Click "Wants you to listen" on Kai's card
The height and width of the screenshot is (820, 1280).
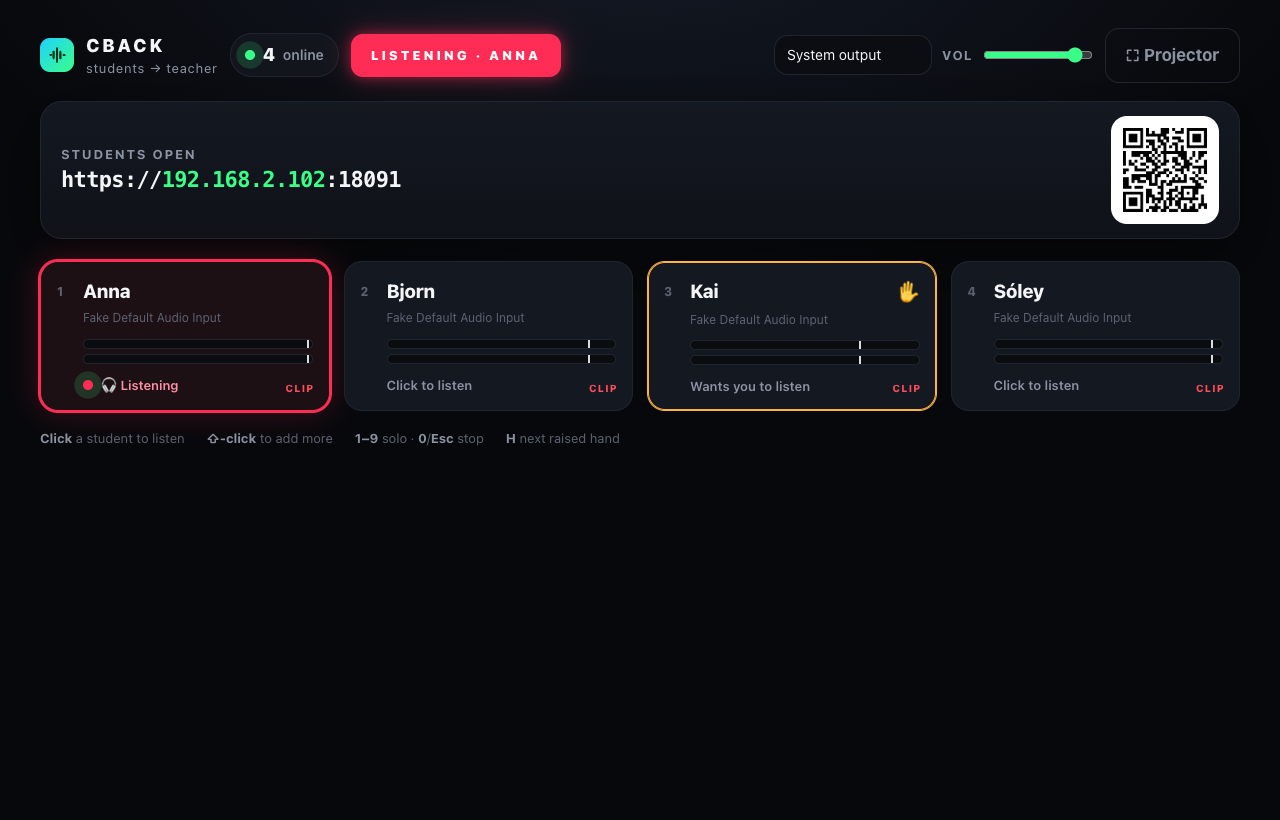click(x=750, y=387)
